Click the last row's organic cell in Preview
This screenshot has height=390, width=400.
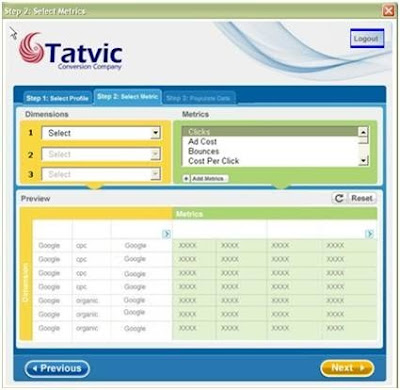(x=87, y=328)
